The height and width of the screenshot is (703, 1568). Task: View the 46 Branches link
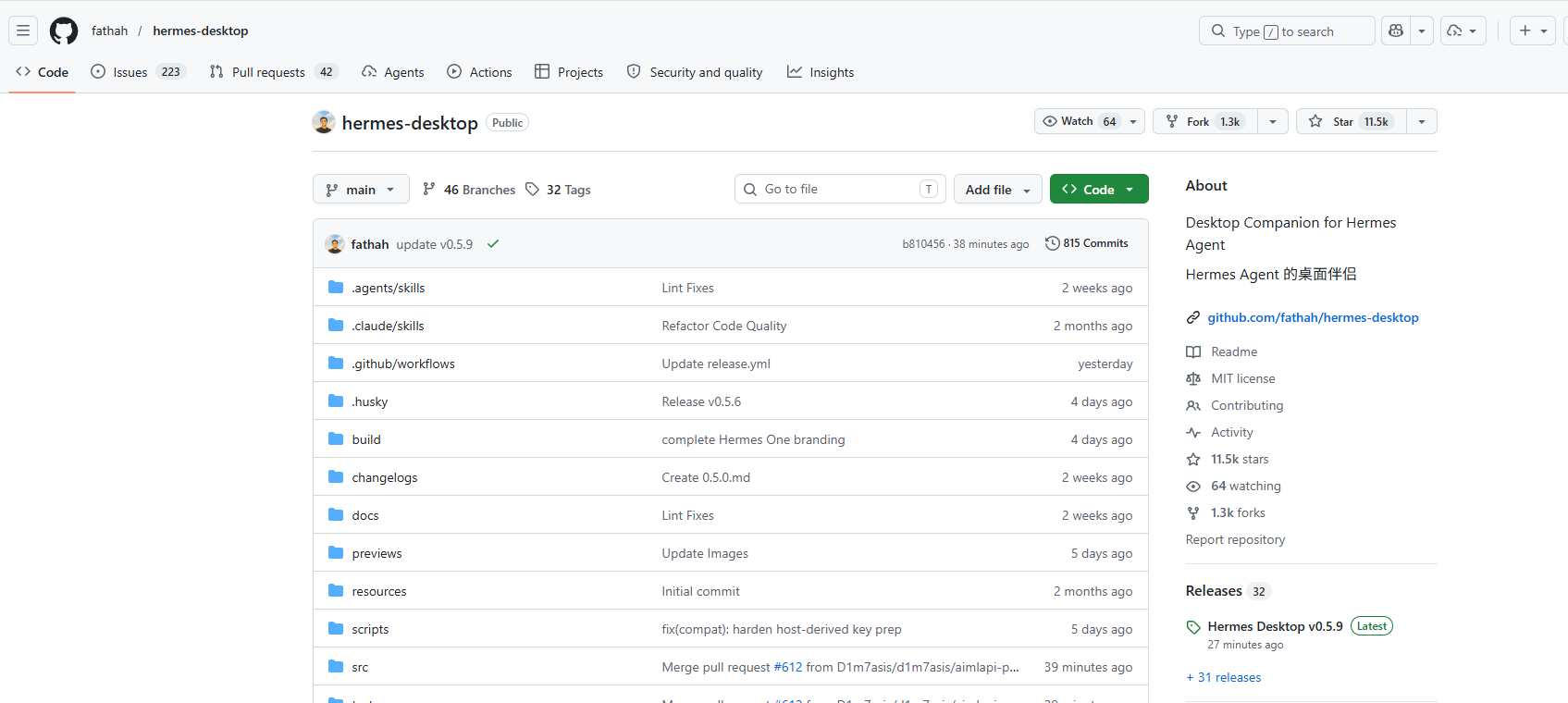469,190
